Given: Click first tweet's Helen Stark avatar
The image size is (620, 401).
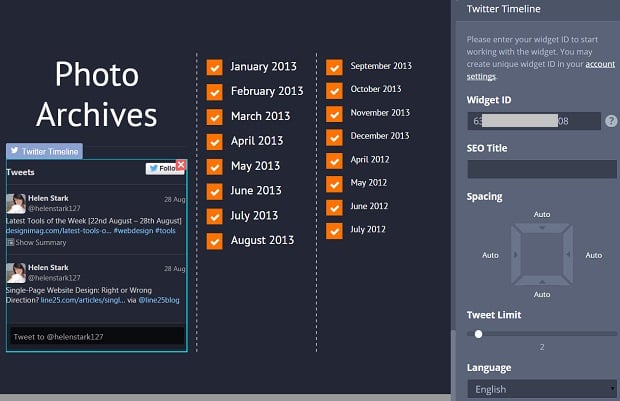Looking at the screenshot, I should (x=16, y=203).
